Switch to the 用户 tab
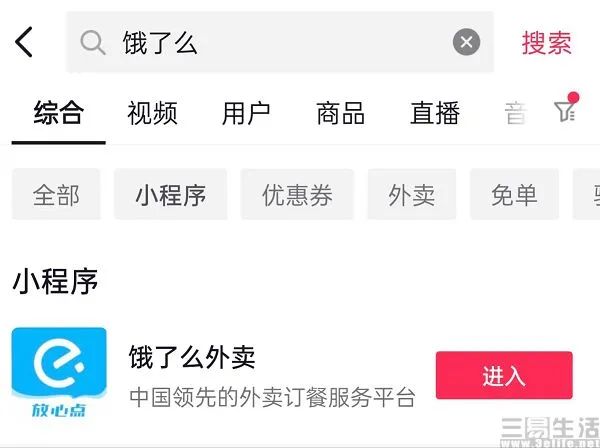The image size is (600, 448). (x=246, y=113)
